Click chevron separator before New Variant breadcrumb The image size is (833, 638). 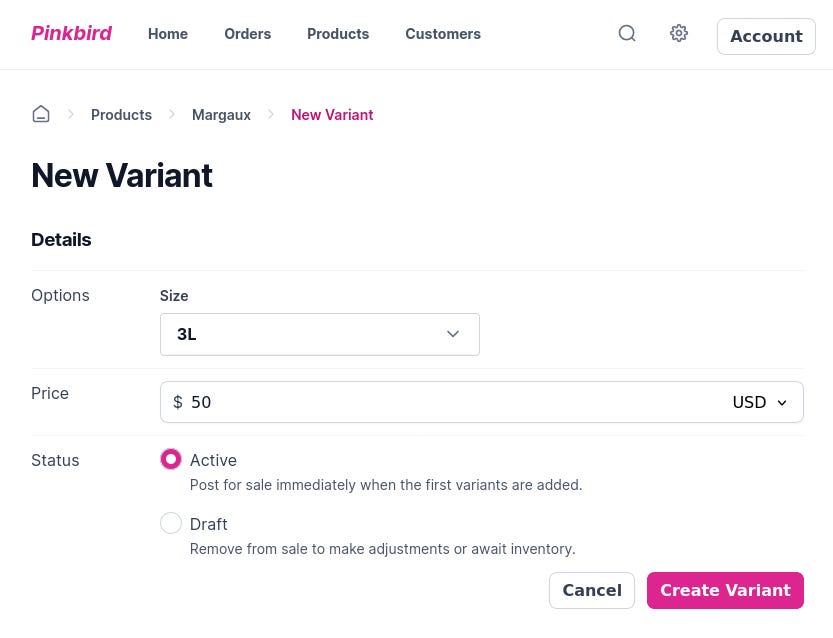point(271,115)
